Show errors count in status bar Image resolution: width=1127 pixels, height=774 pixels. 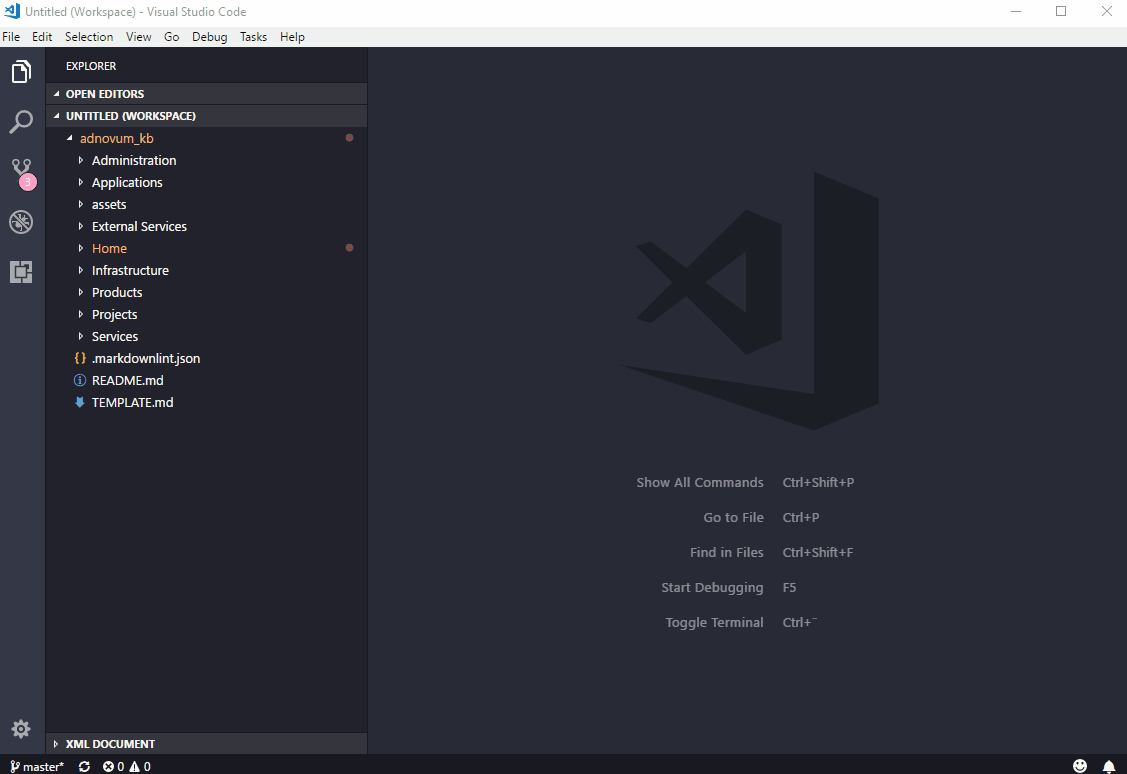113,766
